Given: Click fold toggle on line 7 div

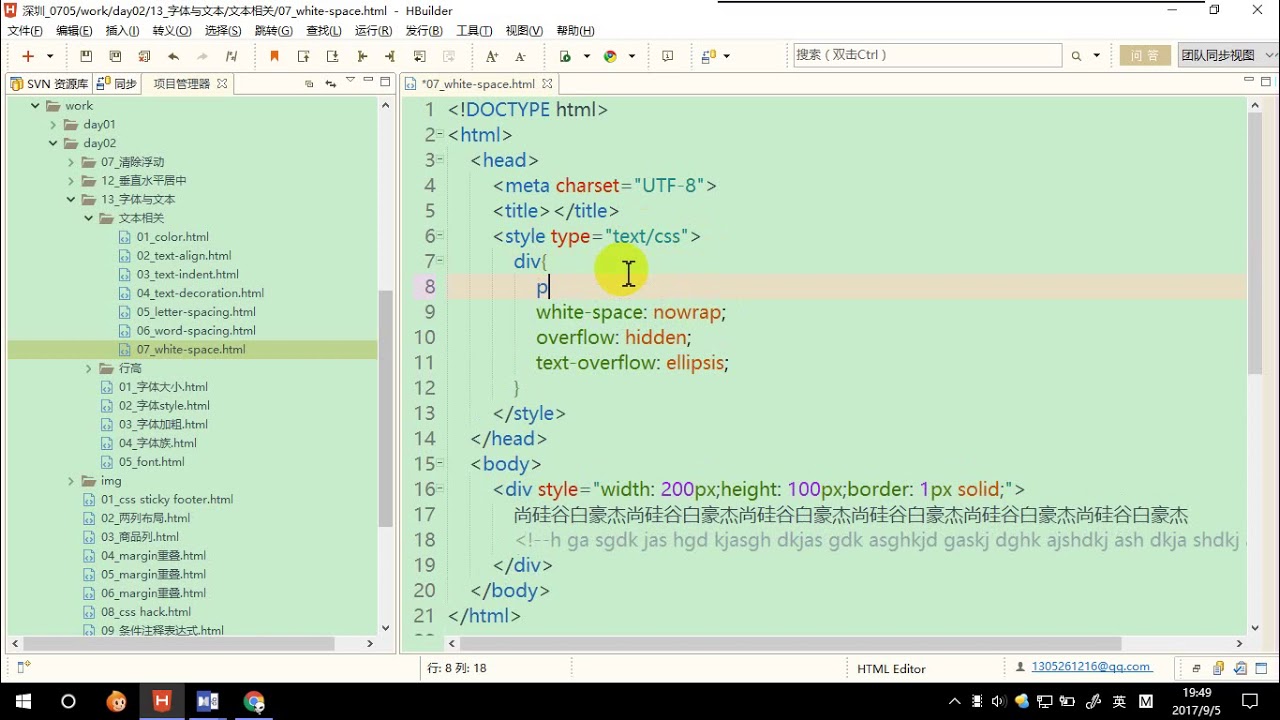Looking at the screenshot, I should click(x=441, y=261).
